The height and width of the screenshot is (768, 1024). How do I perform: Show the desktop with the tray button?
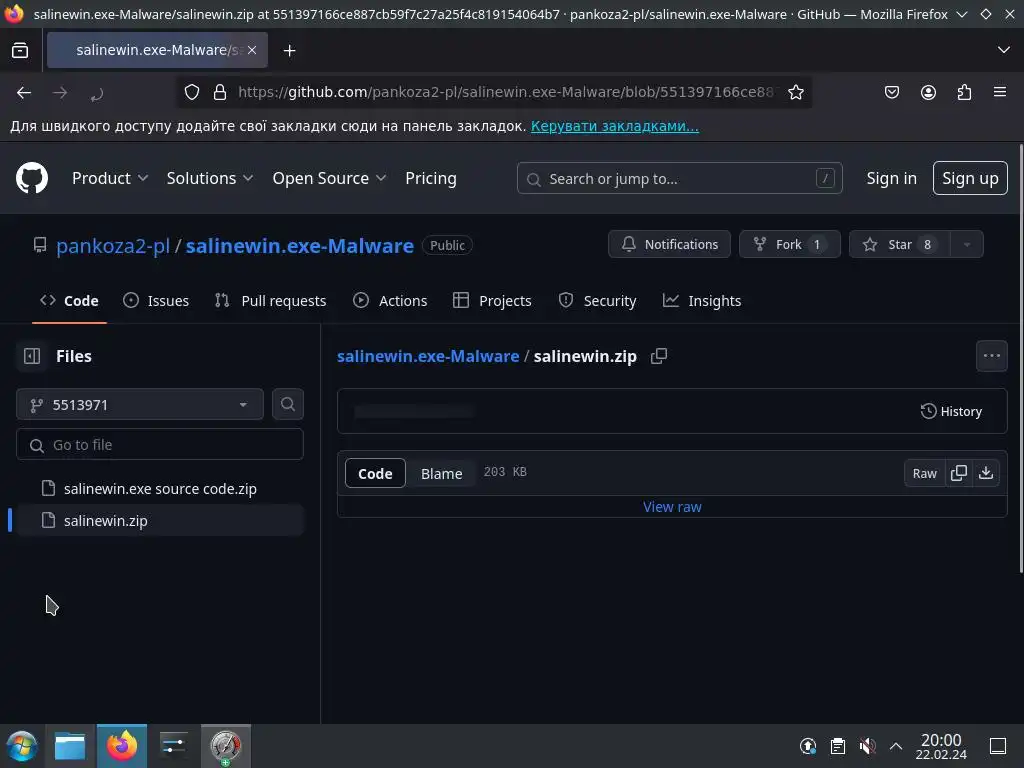(997, 746)
